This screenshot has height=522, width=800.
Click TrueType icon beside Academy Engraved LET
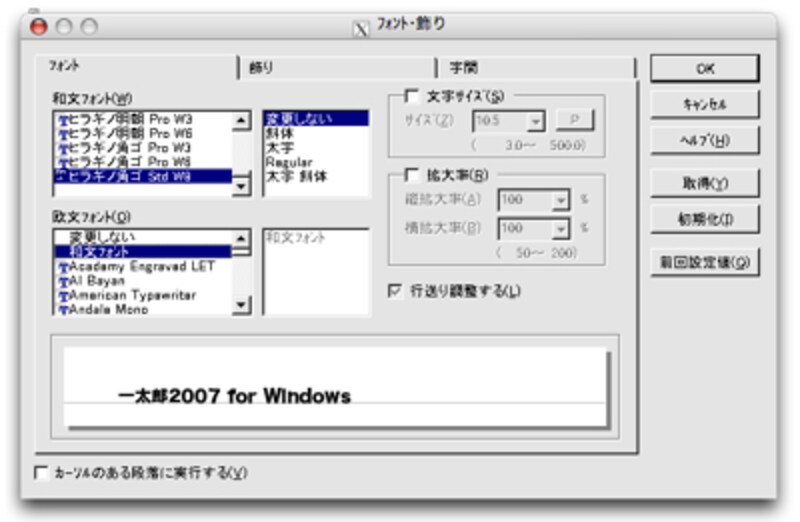(63, 267)
